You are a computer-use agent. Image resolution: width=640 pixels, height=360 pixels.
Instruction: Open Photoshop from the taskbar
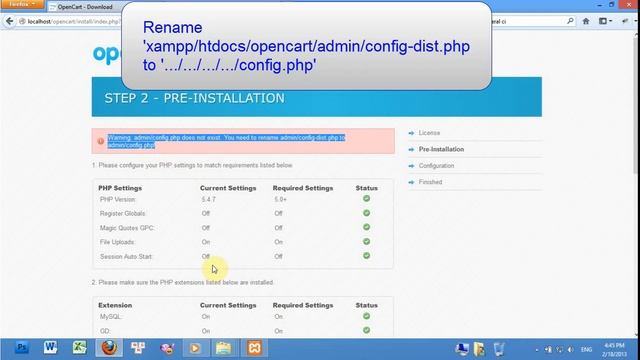point(21,348)
